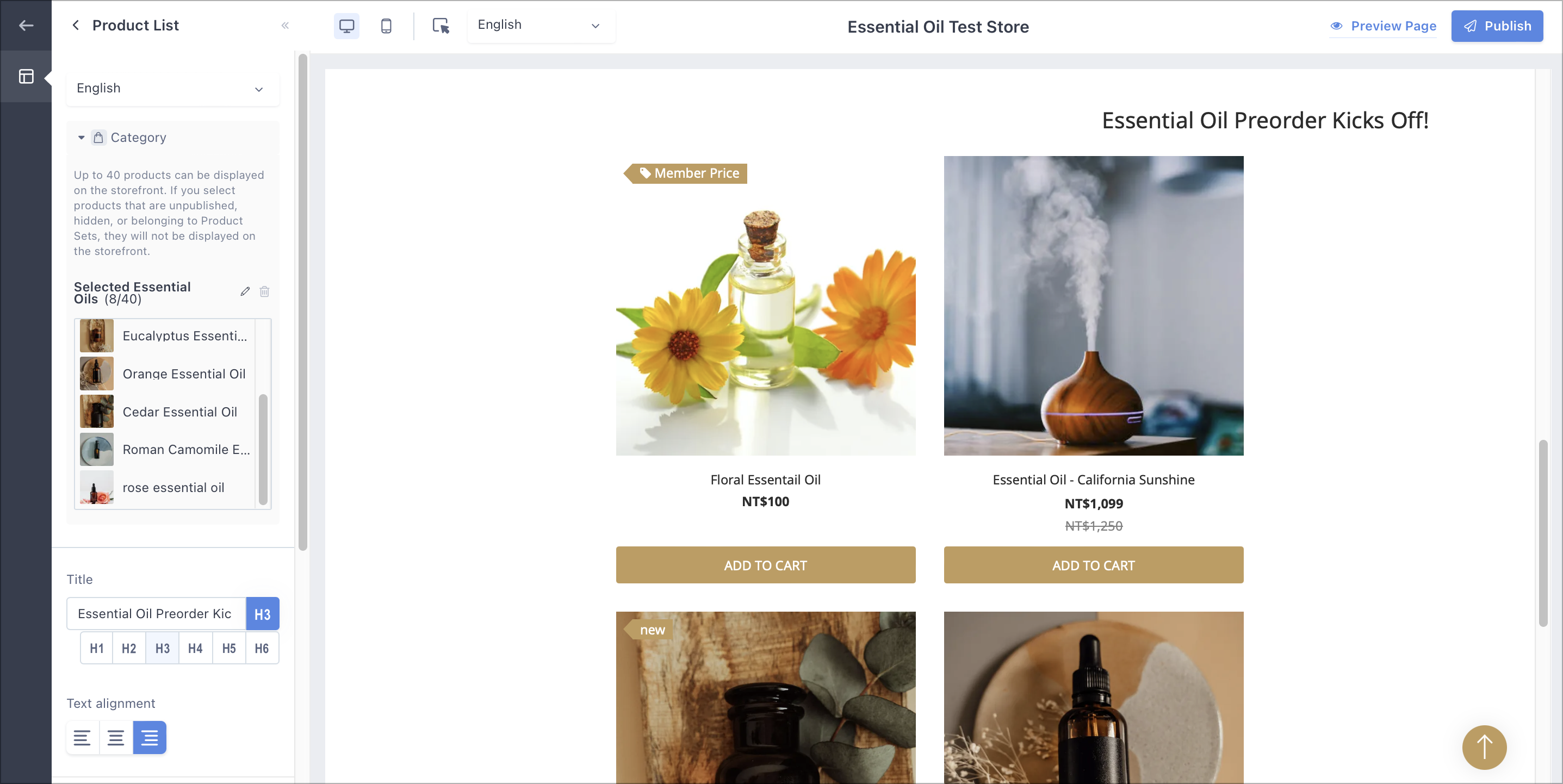The height and width of the screenshot is (784, 1563).
Task: Set heading level to H1
Action: click(x=96, y=649)
